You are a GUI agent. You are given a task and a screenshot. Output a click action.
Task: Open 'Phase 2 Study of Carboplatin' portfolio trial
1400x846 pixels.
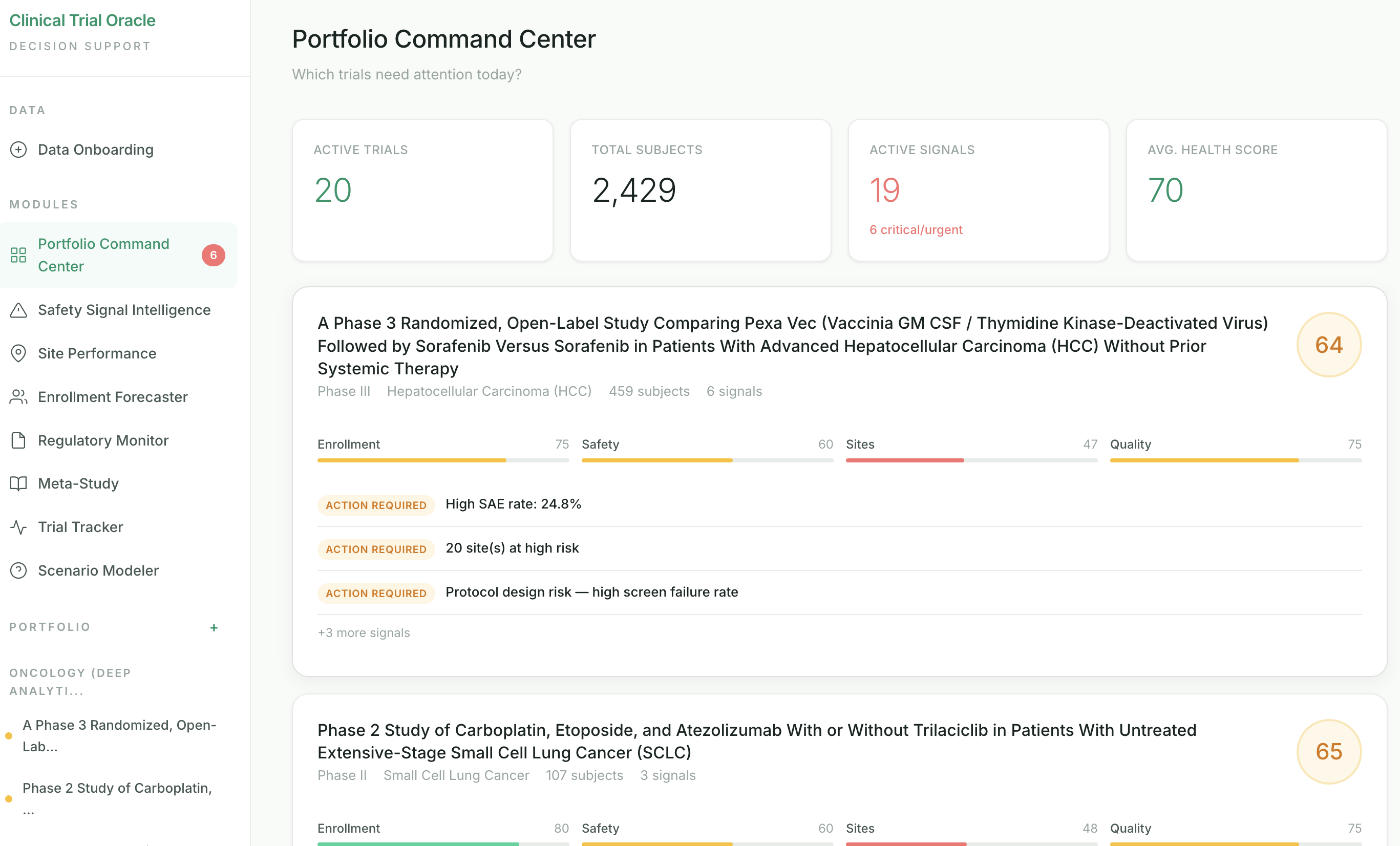pyautogui.click(x=117, y=798)
